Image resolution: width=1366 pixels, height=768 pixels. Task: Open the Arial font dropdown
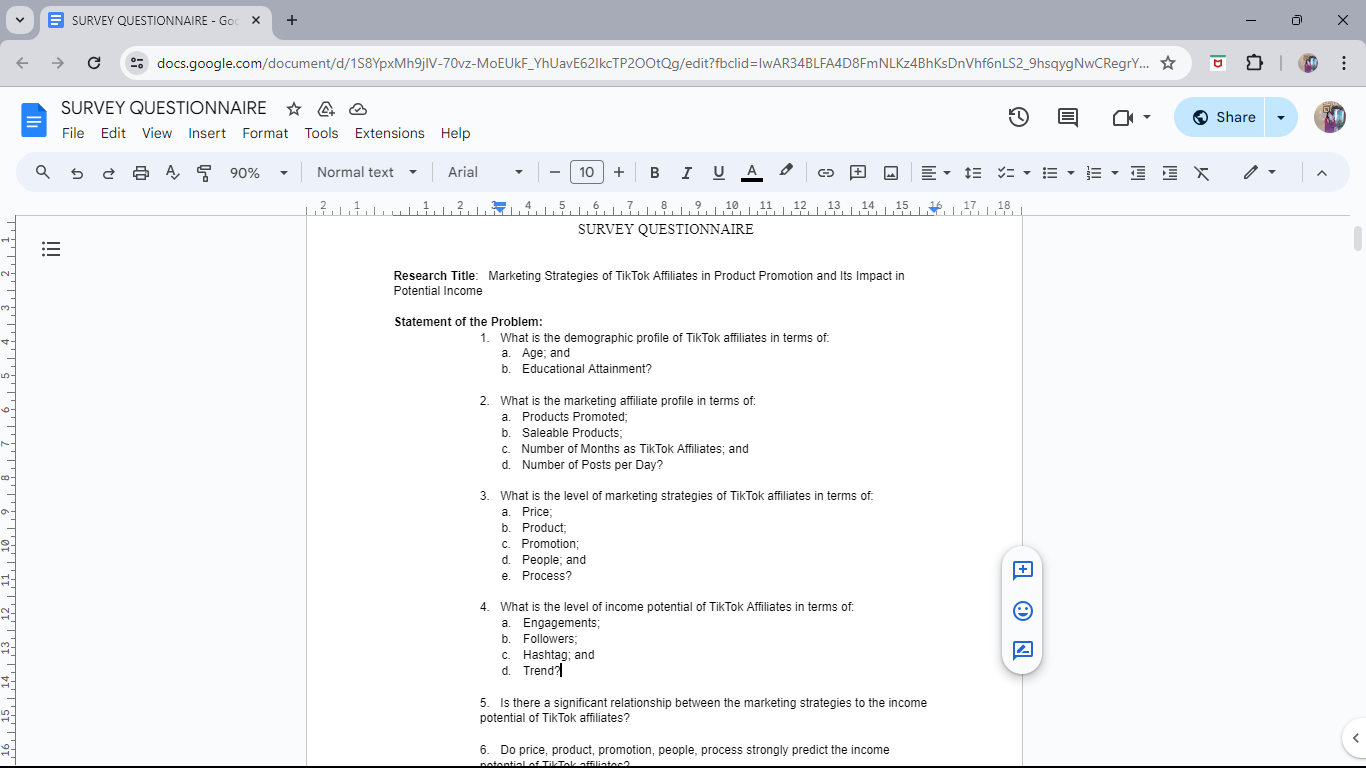pos(486,172)
